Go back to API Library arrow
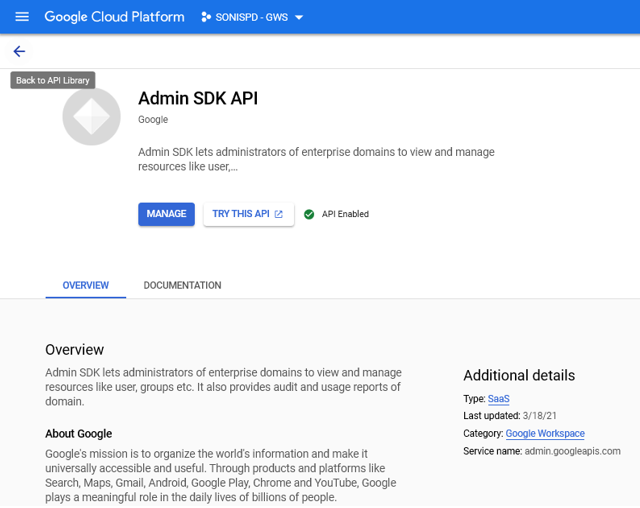Screen dimensions: 640x508 19,51
